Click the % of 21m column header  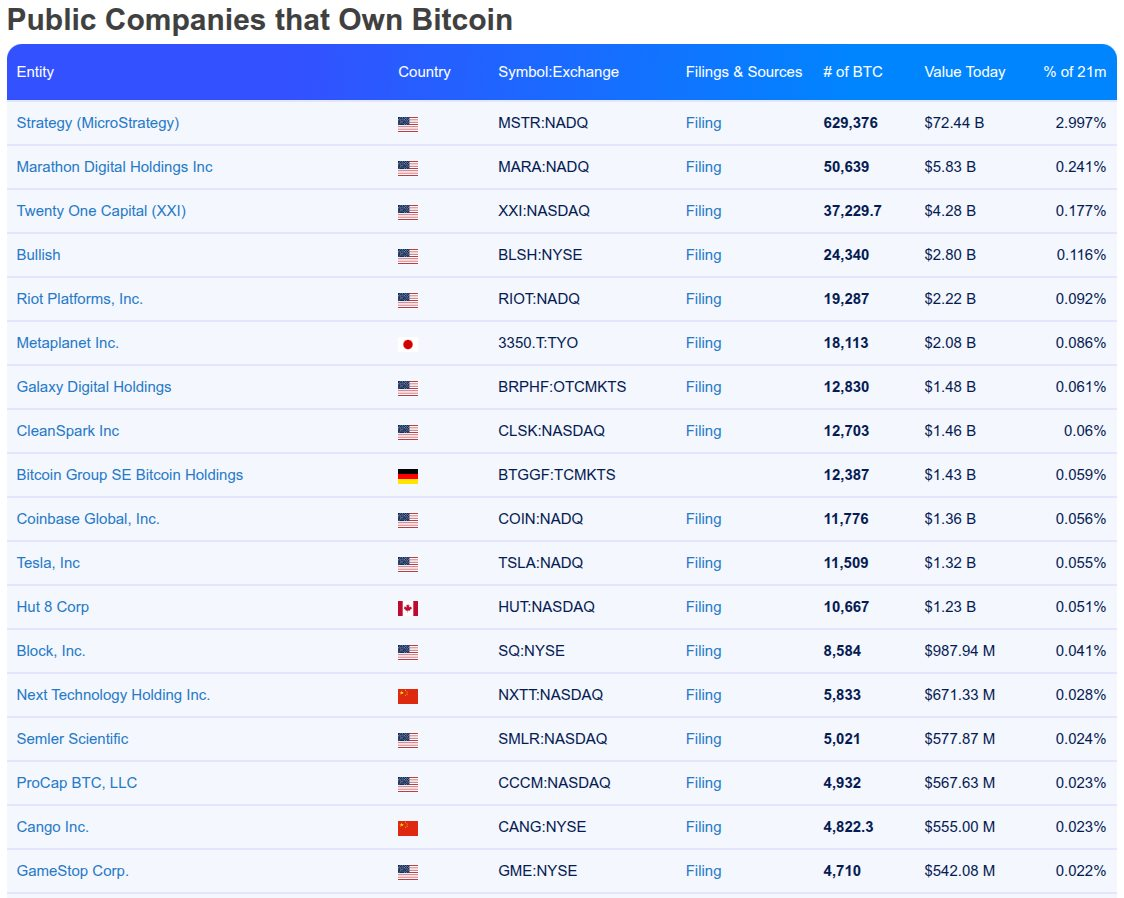tap(1075, 72)
